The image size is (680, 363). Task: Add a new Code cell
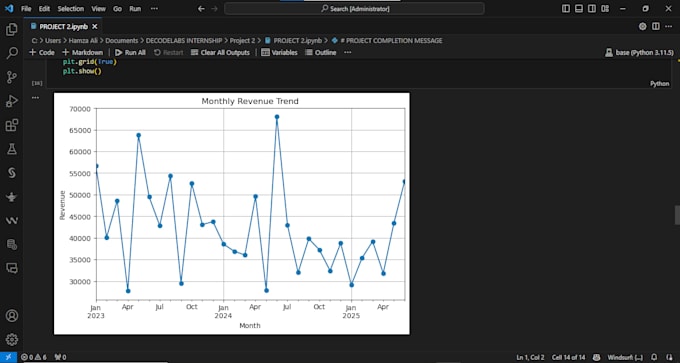pos(42,52)
